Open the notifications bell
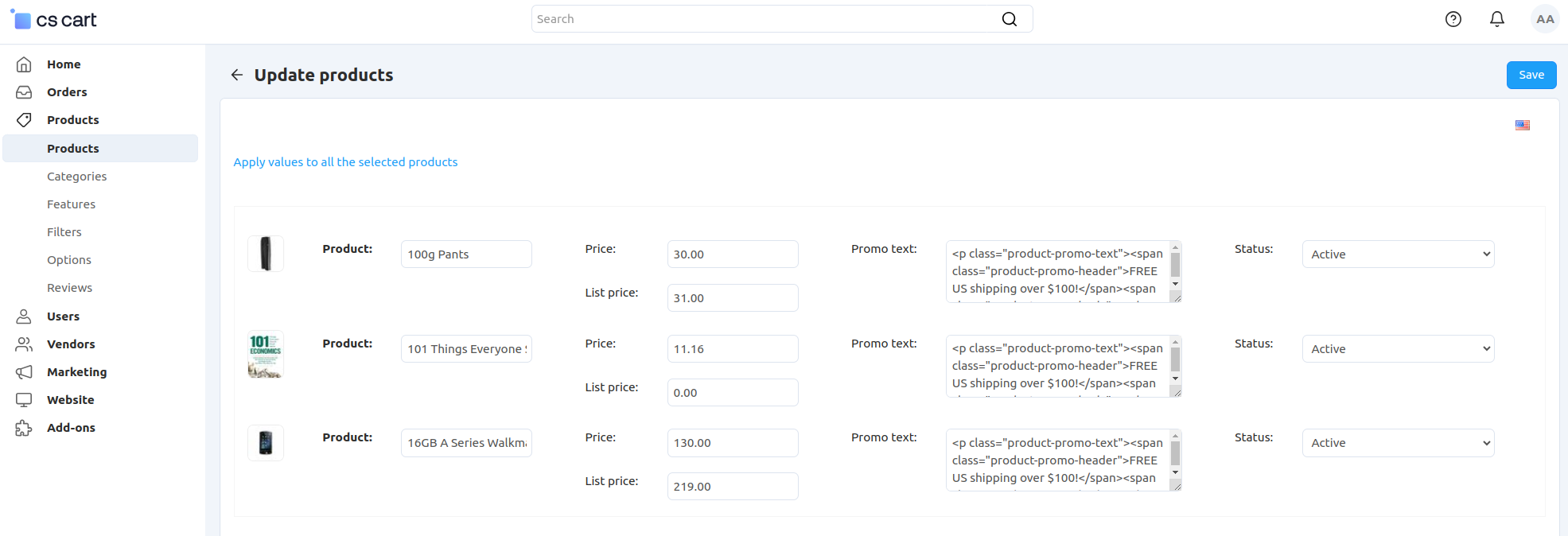Image resolution: width=1568 pixels, height=536 pixels. 1496,19
